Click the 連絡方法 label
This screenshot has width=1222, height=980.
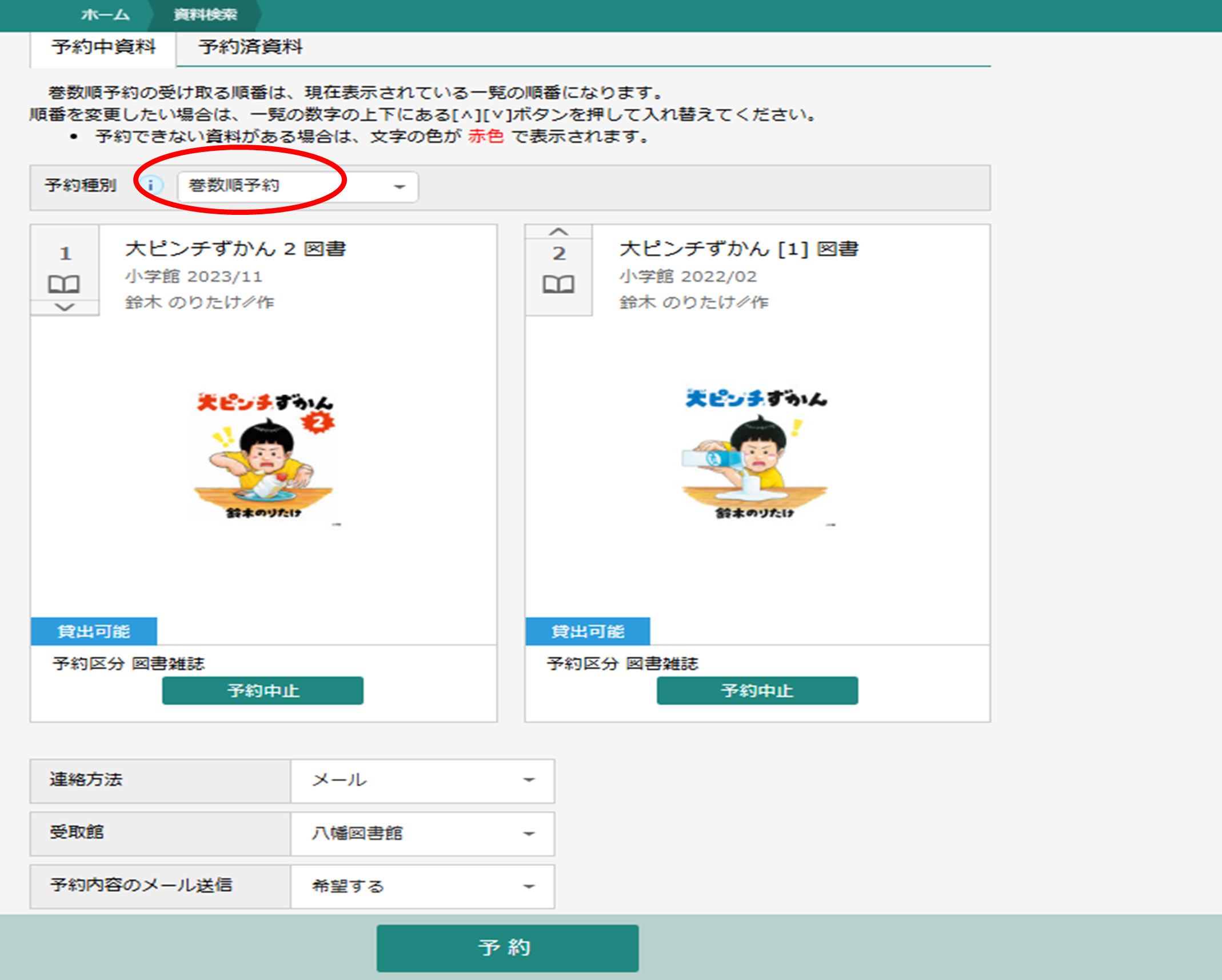tap(86, 779)
